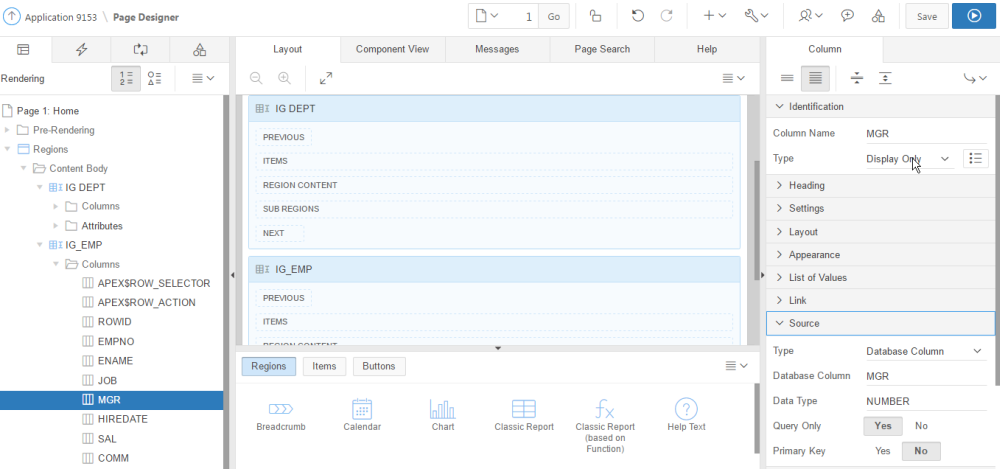The image size is (1000, 469).
Task: Open the Component View tab
Action: pyautogui.click(x=392, y=49)
